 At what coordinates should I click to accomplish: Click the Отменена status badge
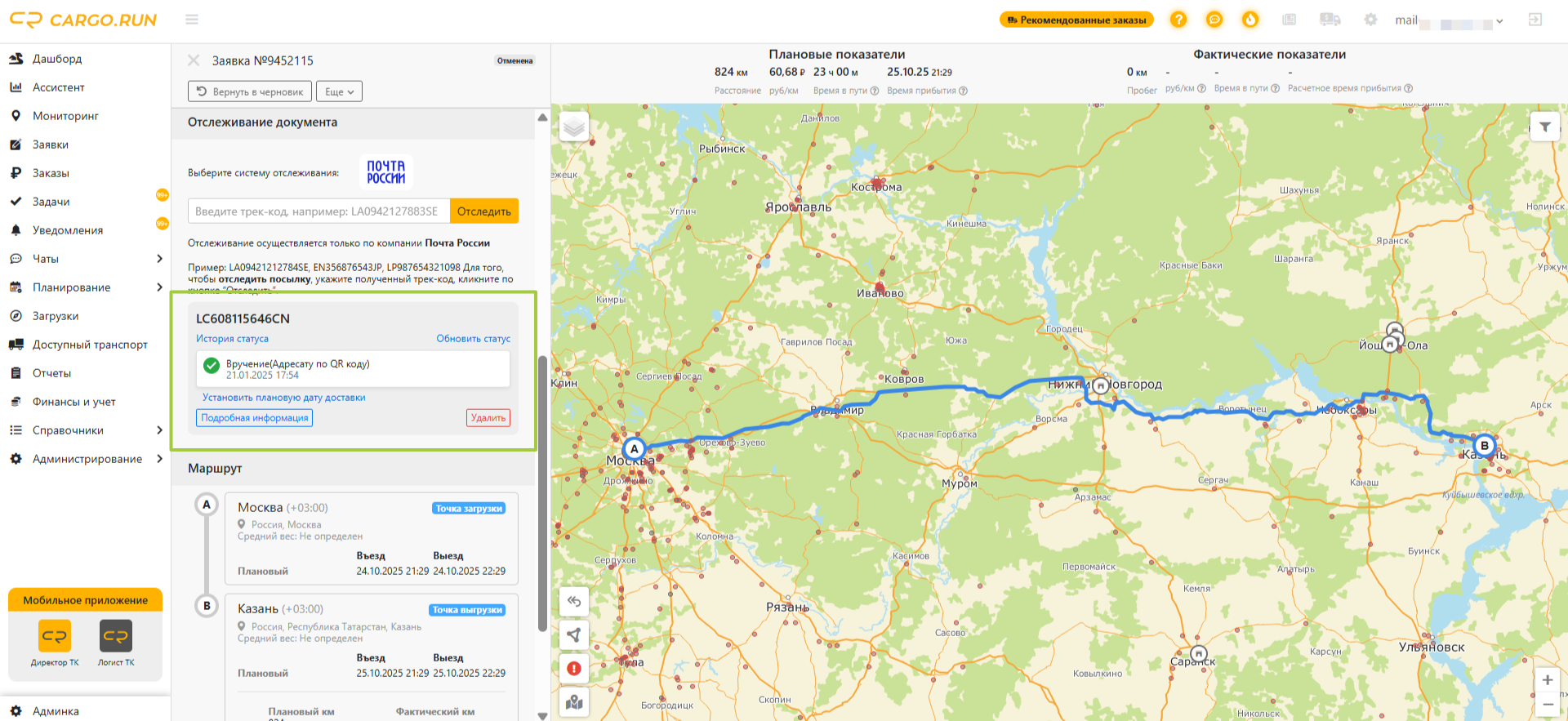click(514, 60)
